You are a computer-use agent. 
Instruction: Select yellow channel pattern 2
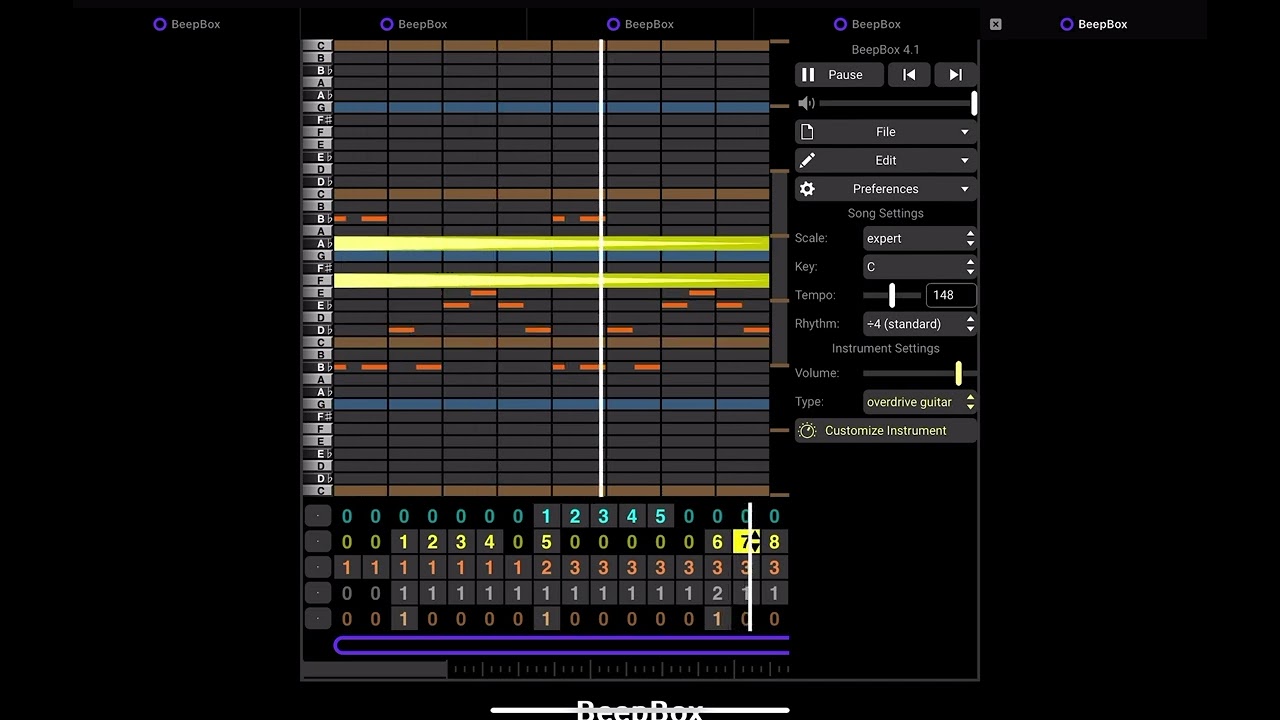(432, 542)
